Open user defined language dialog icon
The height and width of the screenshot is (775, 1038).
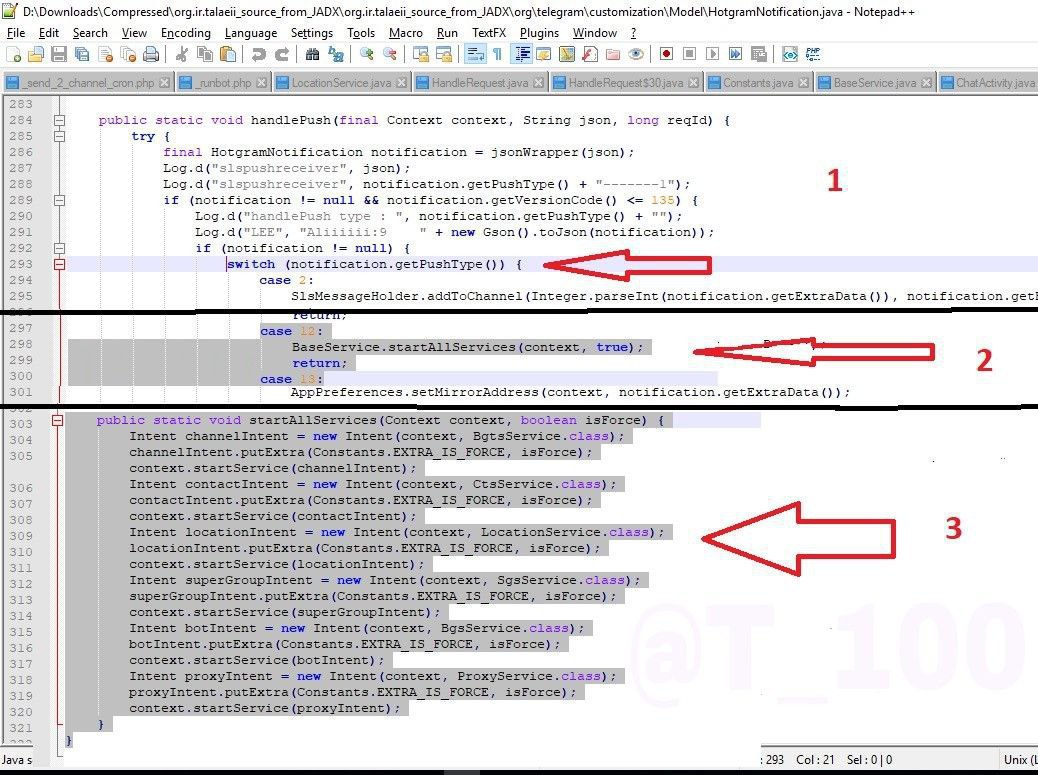(x=543, y=54)
